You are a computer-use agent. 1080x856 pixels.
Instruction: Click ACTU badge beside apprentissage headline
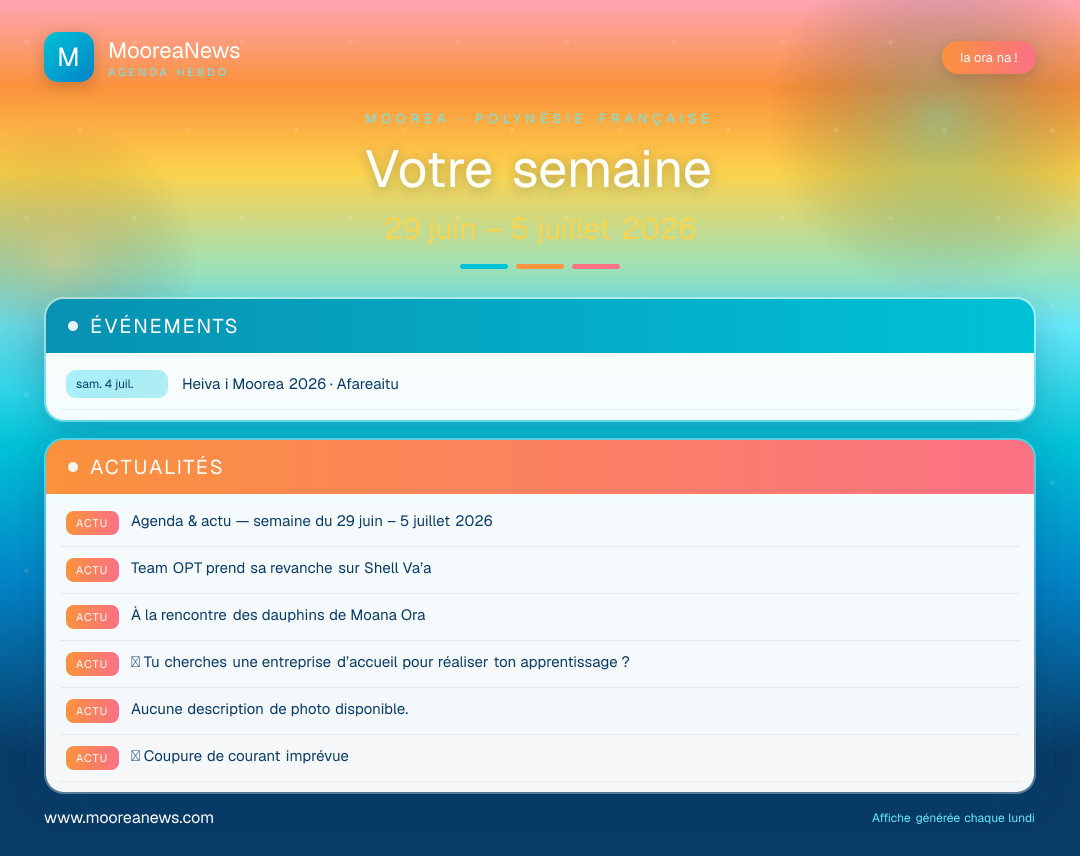coord(92,664)
